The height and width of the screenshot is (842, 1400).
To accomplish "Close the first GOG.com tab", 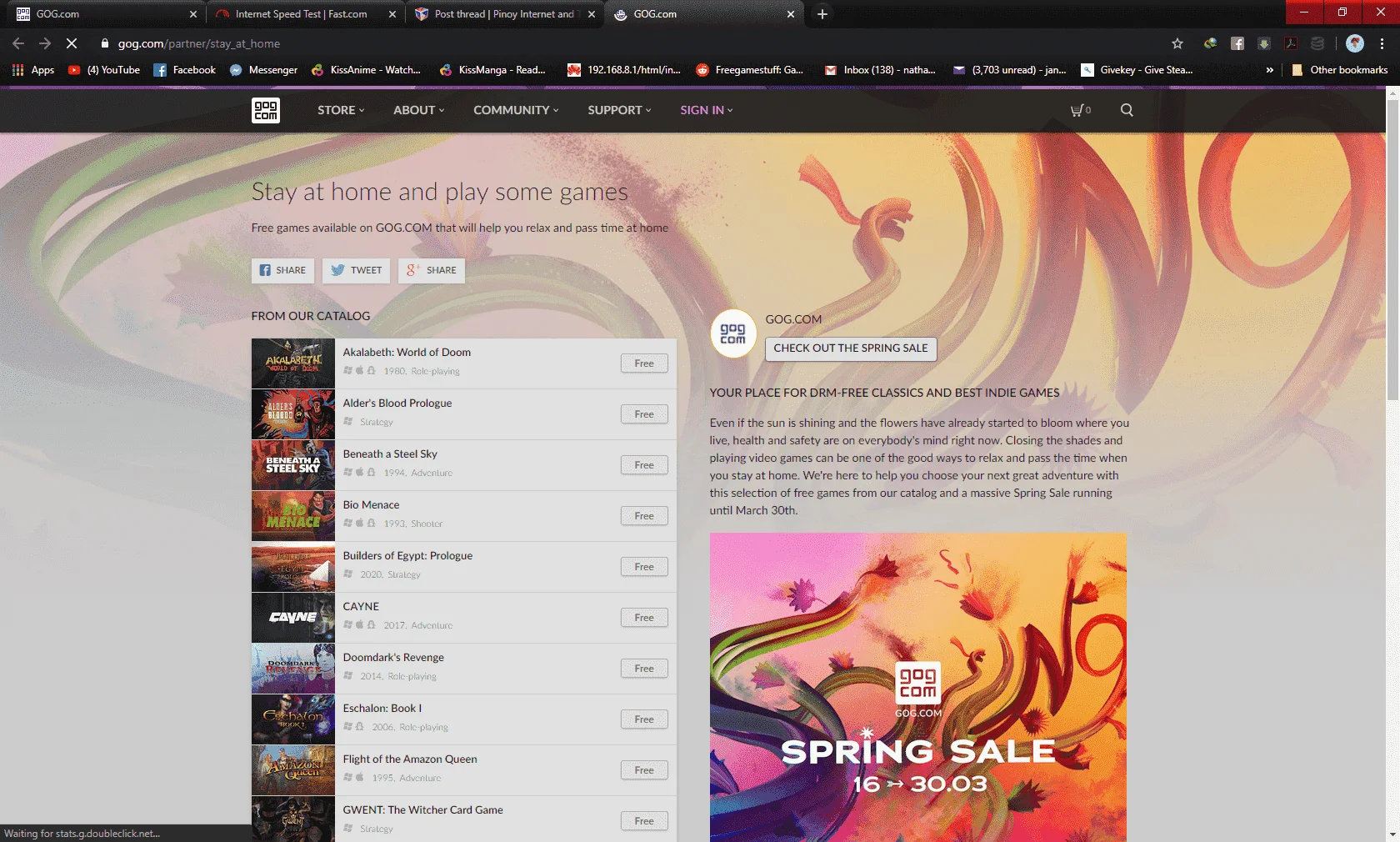I will point(193,14).
